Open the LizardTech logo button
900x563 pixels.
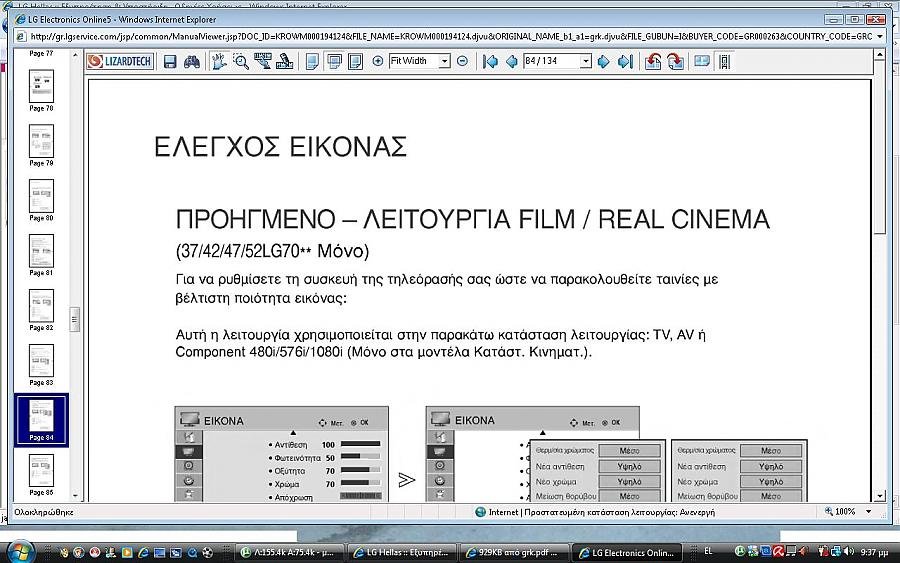click(120, 61)
